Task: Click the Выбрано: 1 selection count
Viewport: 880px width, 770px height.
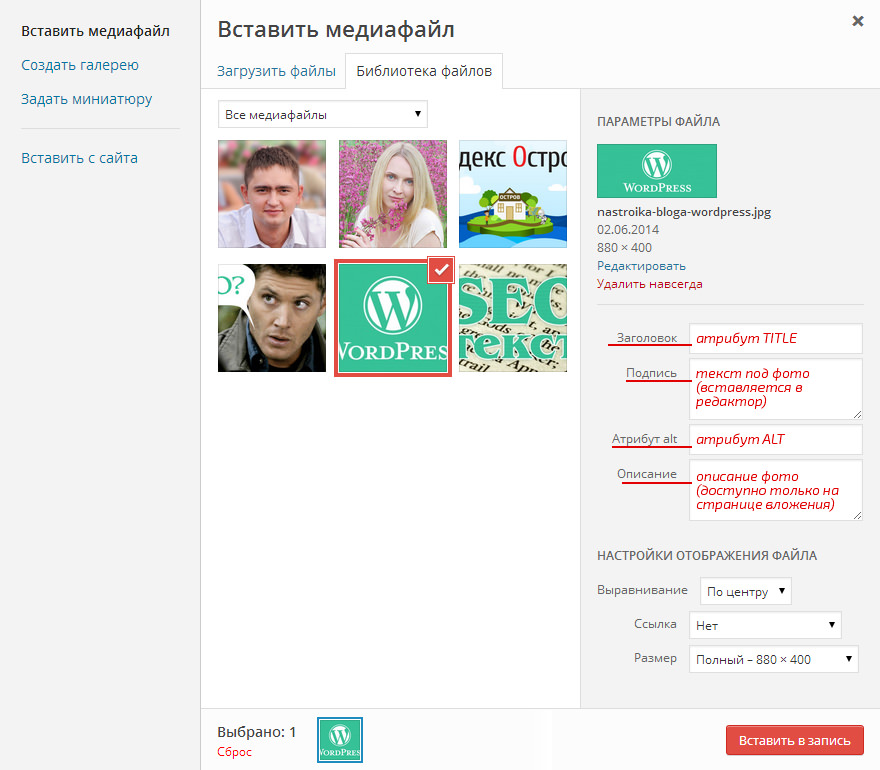Action: (256, 732)
